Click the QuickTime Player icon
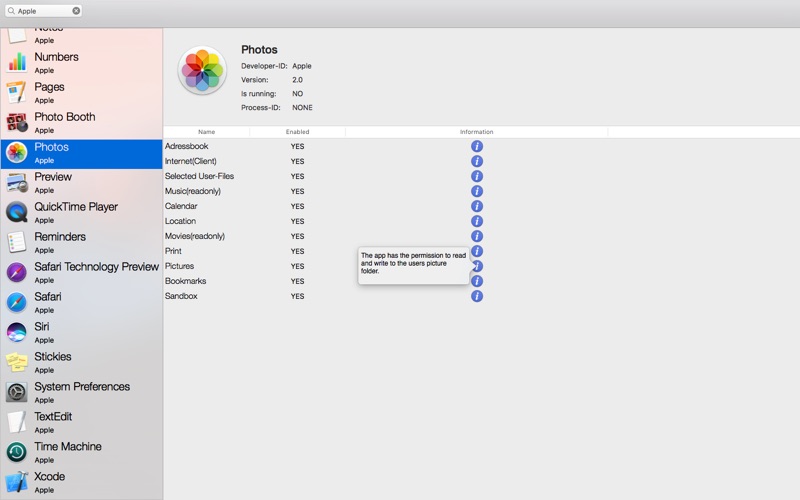800x500 pixels. pyautogui.click(x=17, y=212)
